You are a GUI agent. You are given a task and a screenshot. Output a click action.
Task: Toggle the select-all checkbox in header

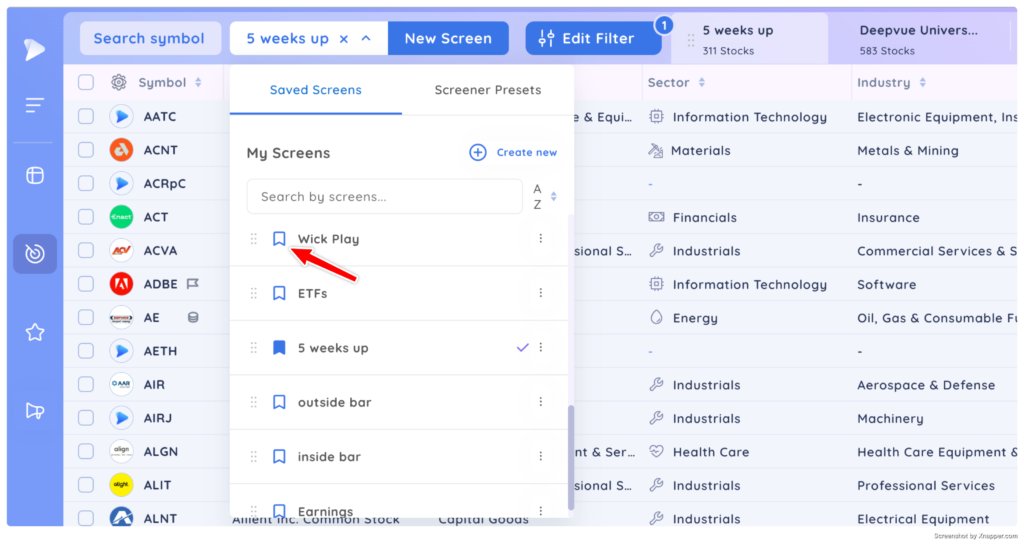86,82
